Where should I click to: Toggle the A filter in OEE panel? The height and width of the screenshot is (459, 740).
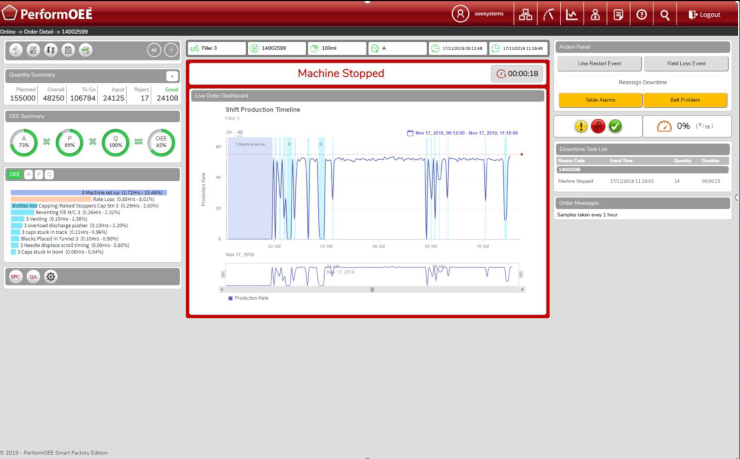click(x=28, y=174)
